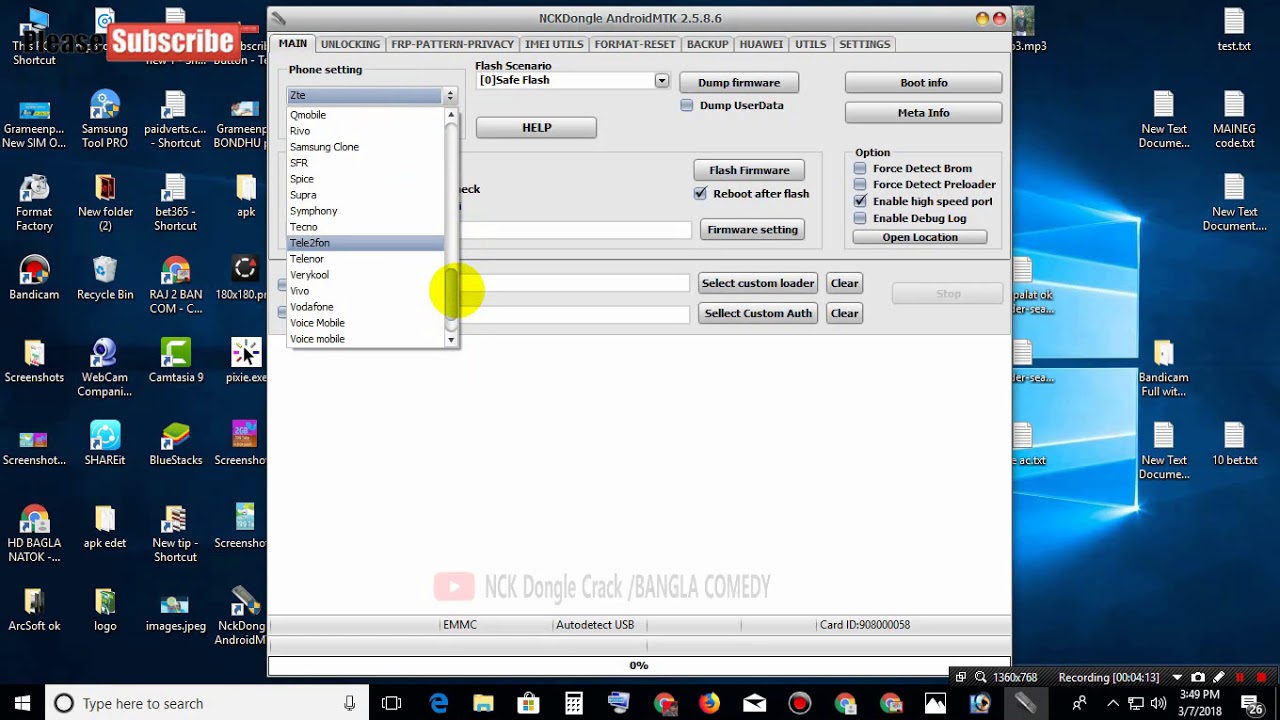Click Meta Info button
Image resolution: width=1280 pixels, height=720 pixels.
pyautogui.click(x=923, y=113)
